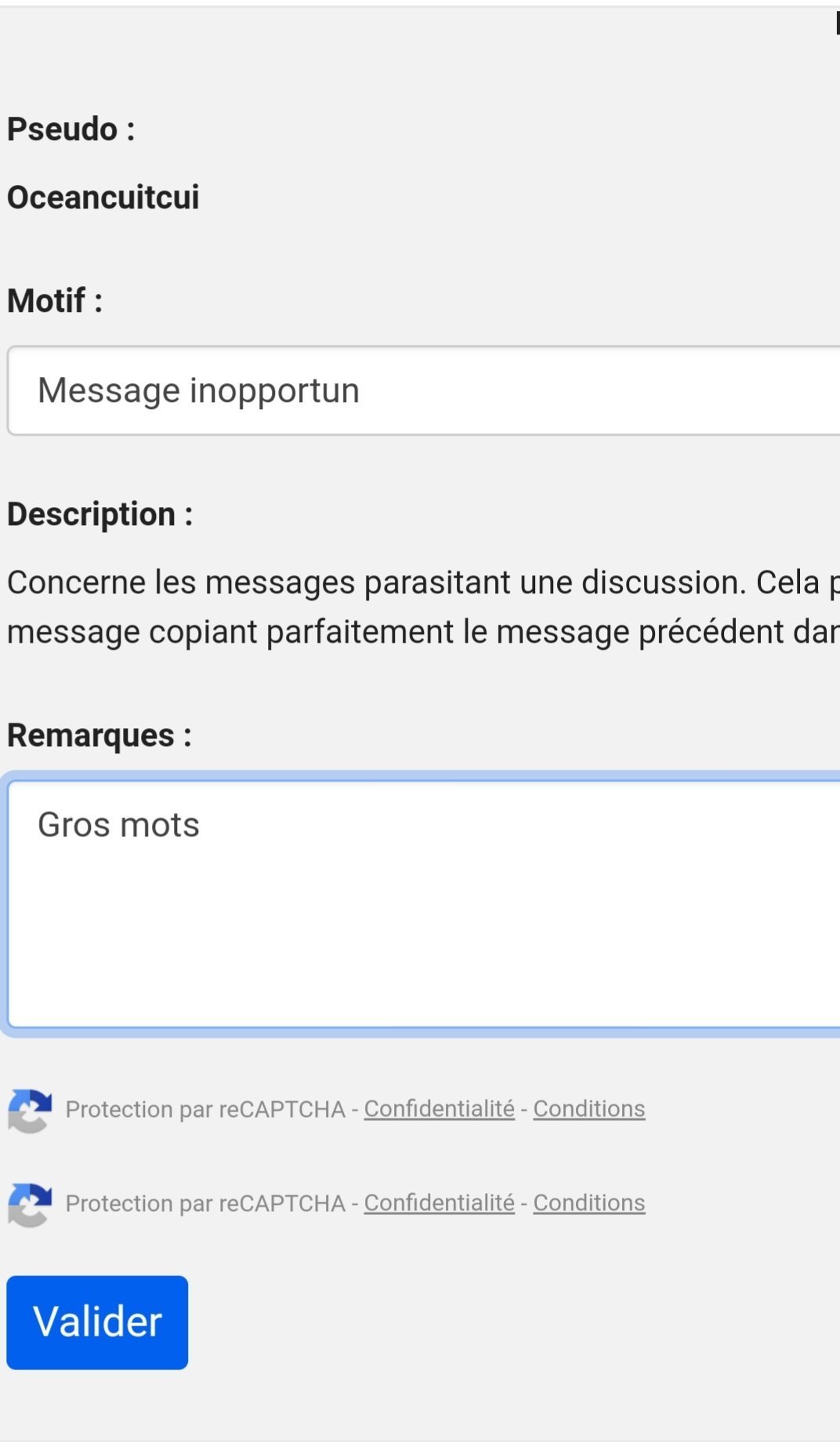The width and height of the screenshot is (840, 1443).
Task: Click first Protection par reCAPTCHA text
Action: tap(205, 1110)
